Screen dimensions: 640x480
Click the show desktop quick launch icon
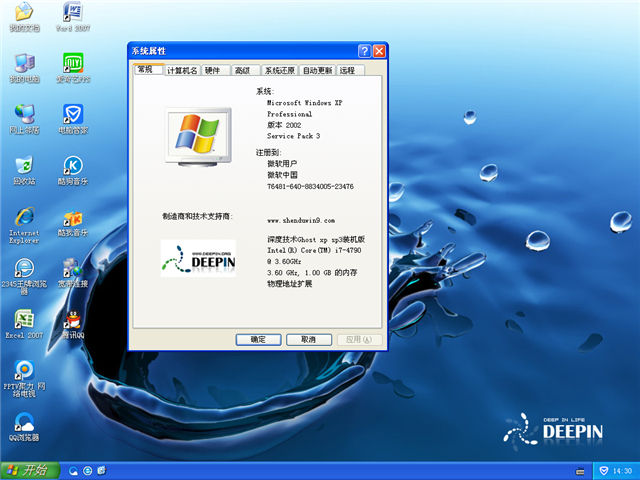click(101, 471)
